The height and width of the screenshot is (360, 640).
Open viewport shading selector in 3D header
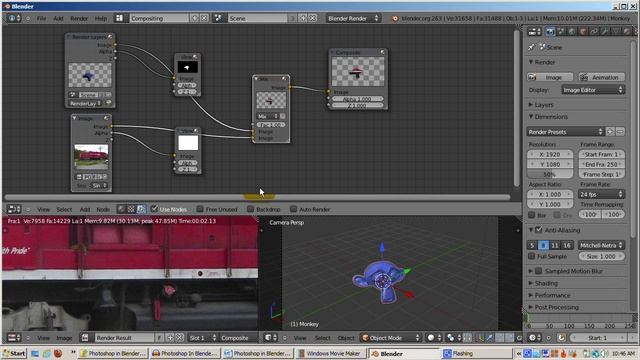coord(433,338)
